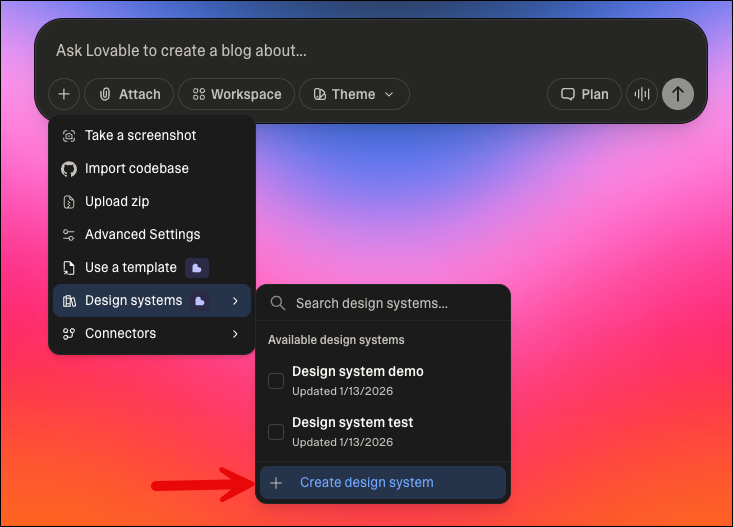Viewport: 733px width, 527px height.
Task: Click the zip file icon
Action: (69, 202)
